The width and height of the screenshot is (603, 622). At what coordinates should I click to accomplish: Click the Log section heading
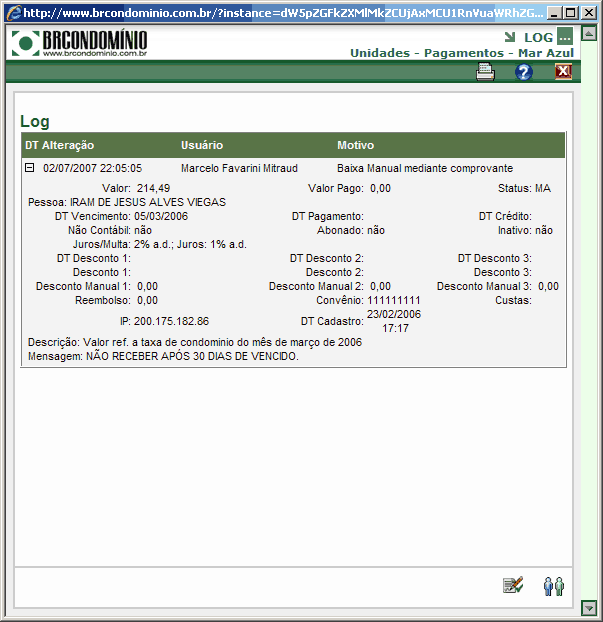pyautogui.click(x=35, y=122)
